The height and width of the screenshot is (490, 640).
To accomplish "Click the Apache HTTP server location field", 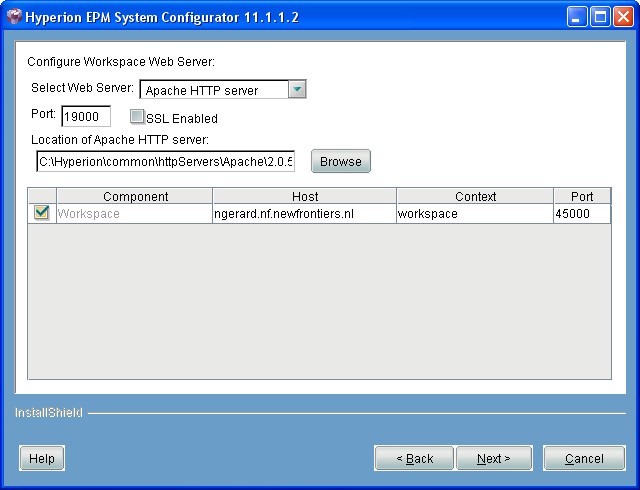I will pos(165,161).
